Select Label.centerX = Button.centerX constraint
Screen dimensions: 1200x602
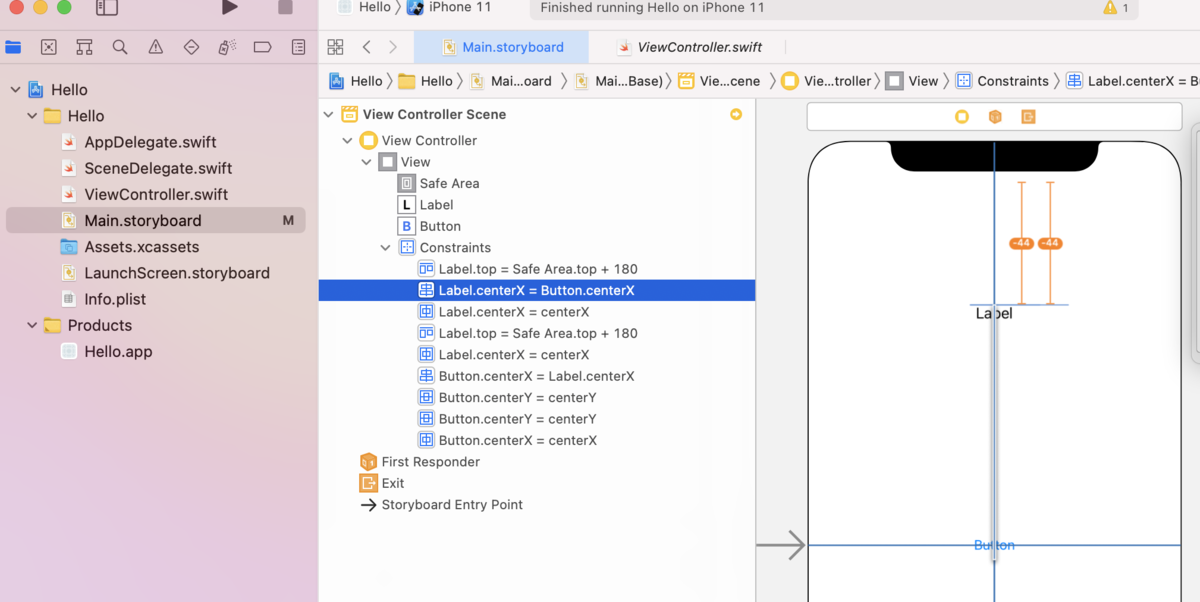click(537, 290)
